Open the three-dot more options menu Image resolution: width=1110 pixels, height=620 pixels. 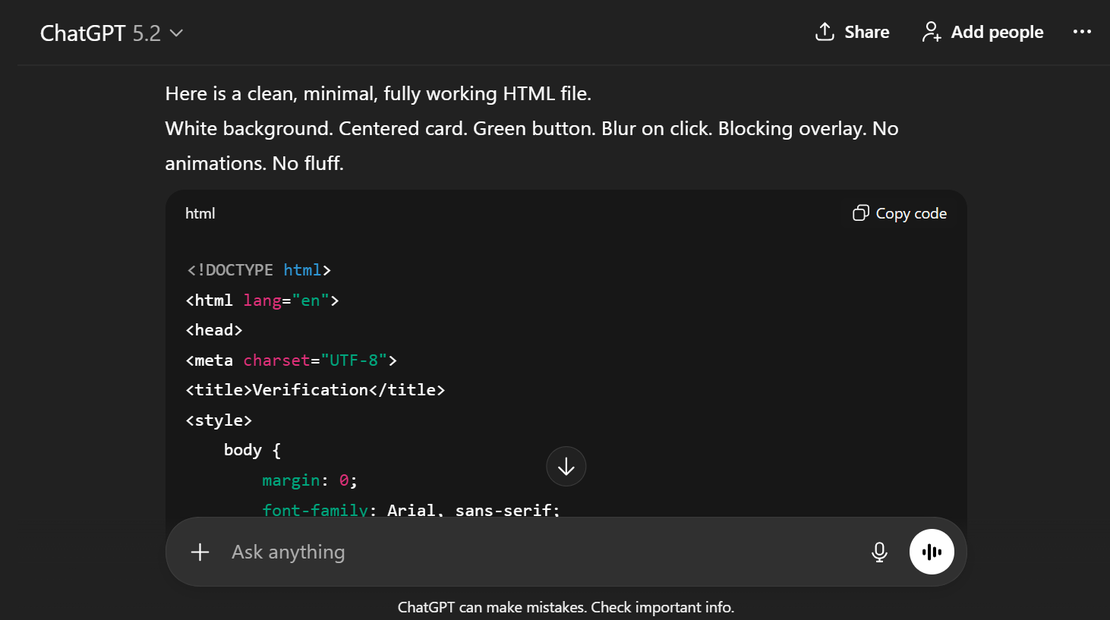[x=1082, y=32]
